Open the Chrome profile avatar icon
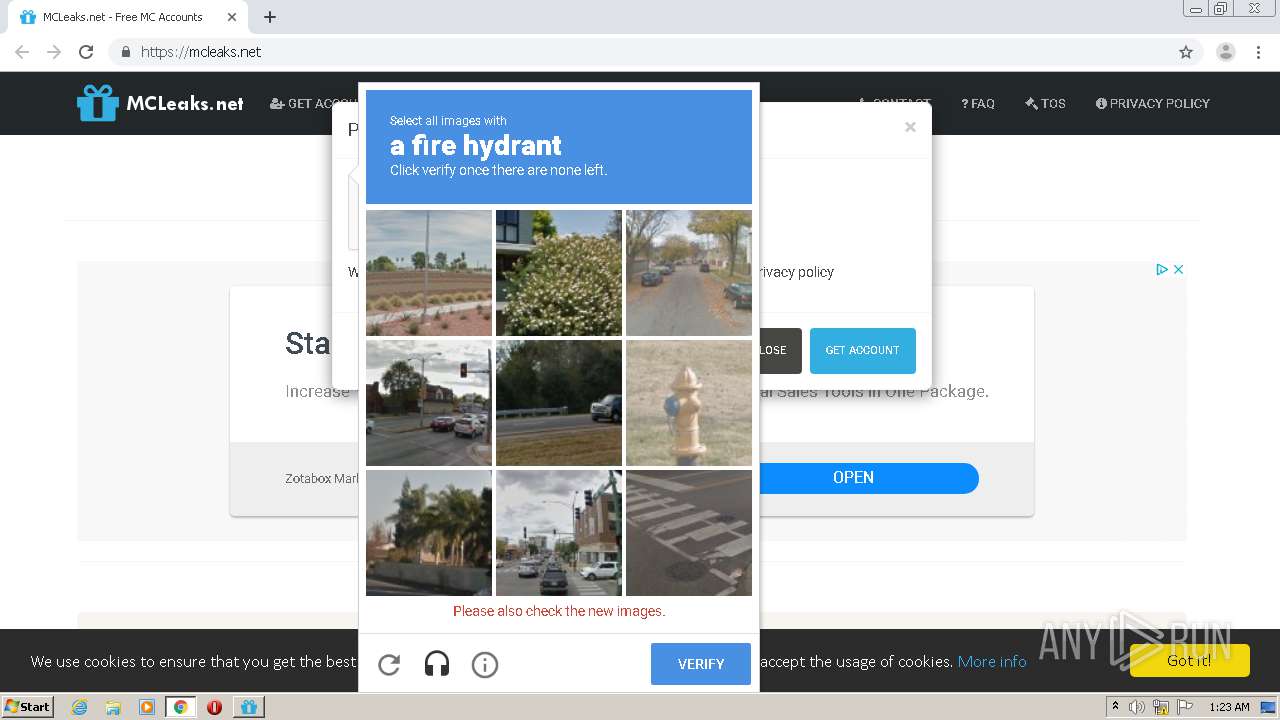Image resolution: width=1280 pixels, height=720 pixels. [1226, 52]
